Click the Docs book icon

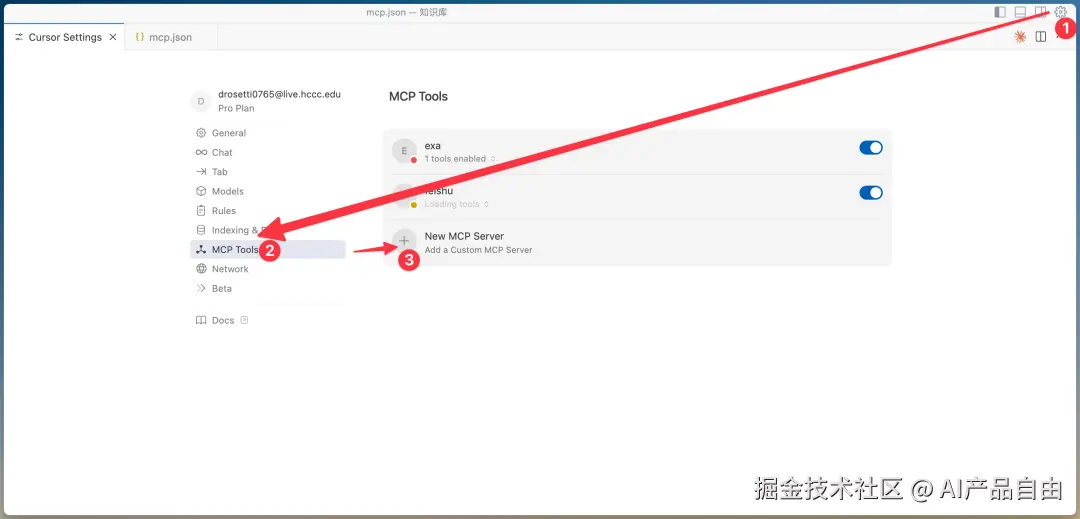coord(201,320)
